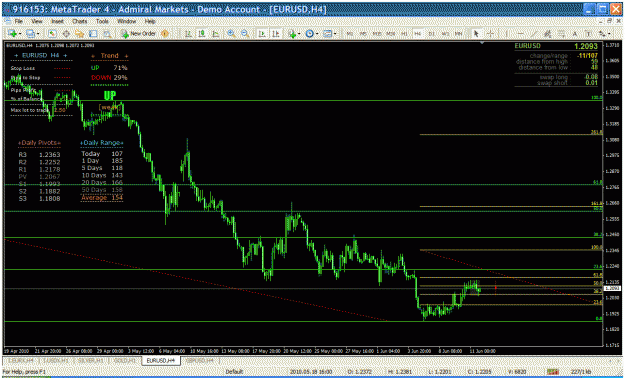Click the Default profile in status bar
This screenshot has width=625, height=378.
[234, 372]
